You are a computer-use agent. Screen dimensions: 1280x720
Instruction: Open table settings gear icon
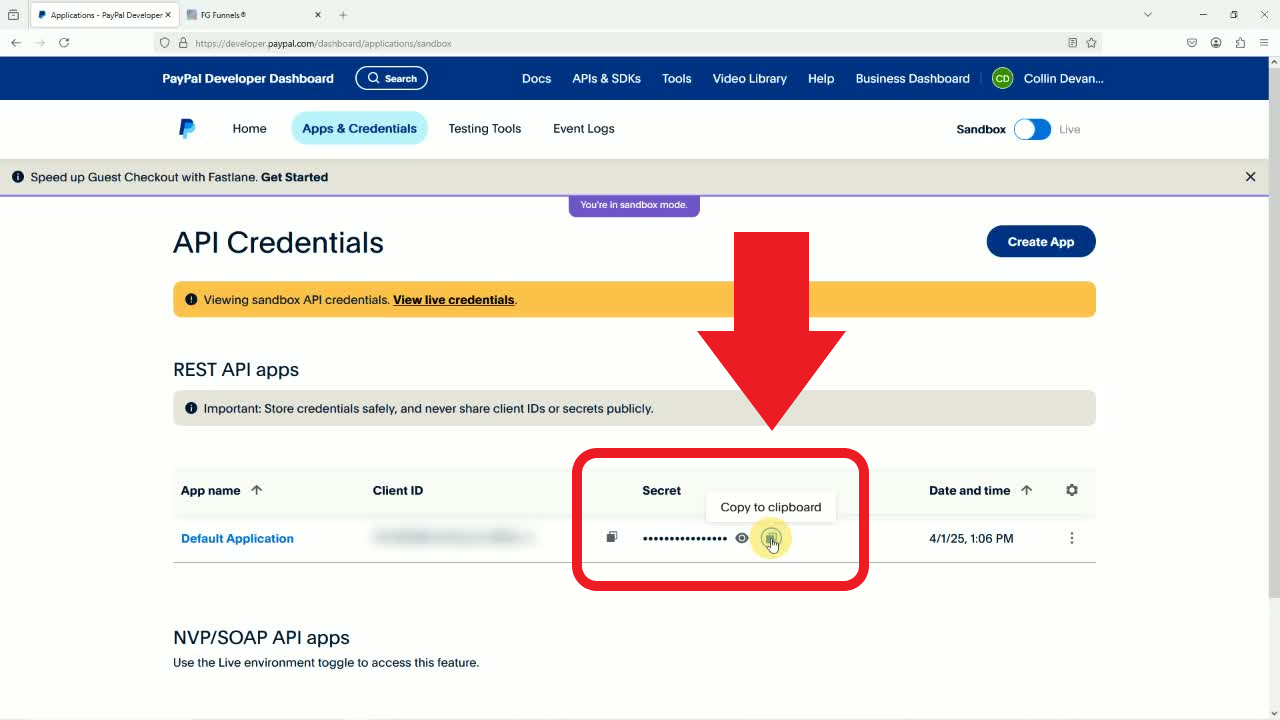pos(1072,490)
